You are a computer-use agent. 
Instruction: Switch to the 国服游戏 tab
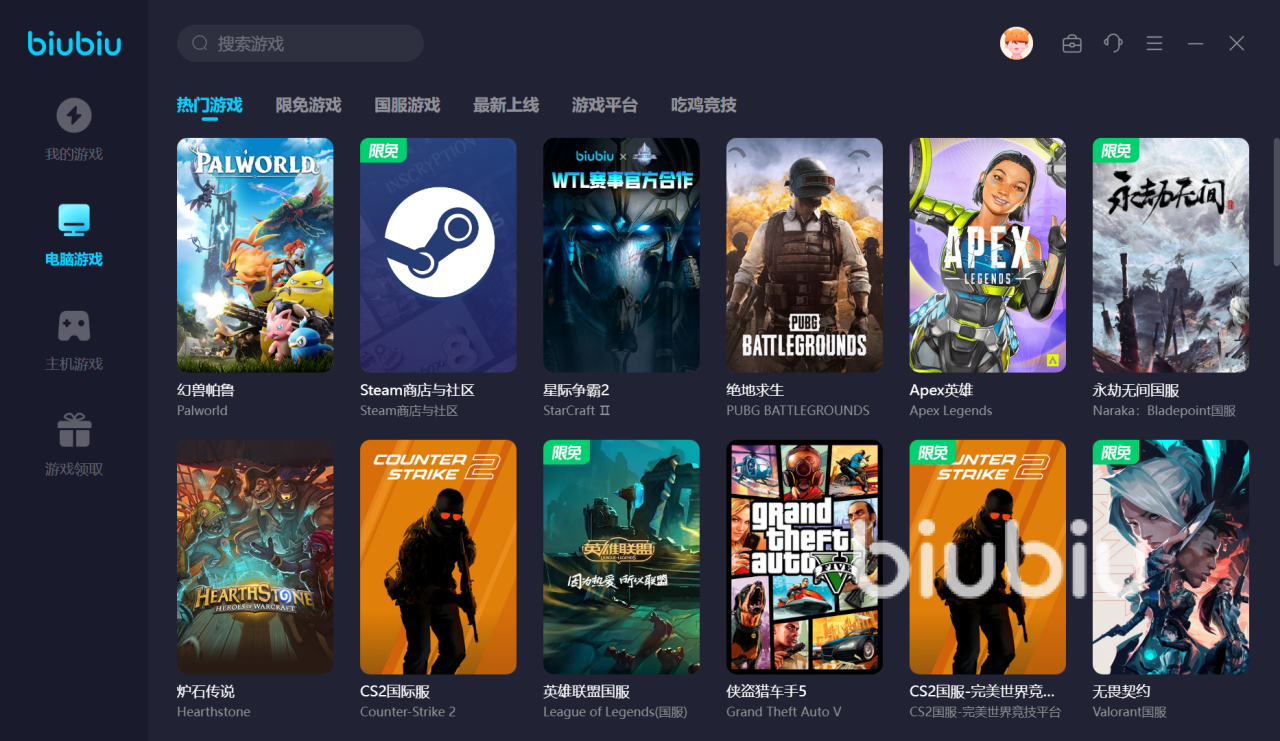pos(407,105)
